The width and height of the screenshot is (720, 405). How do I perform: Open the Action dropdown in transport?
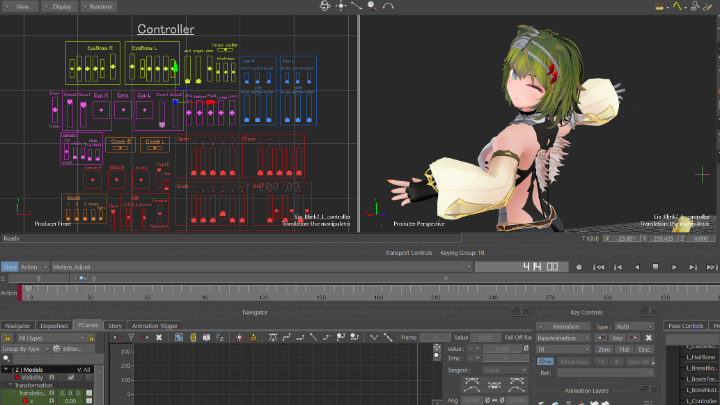tap(34, 267)
